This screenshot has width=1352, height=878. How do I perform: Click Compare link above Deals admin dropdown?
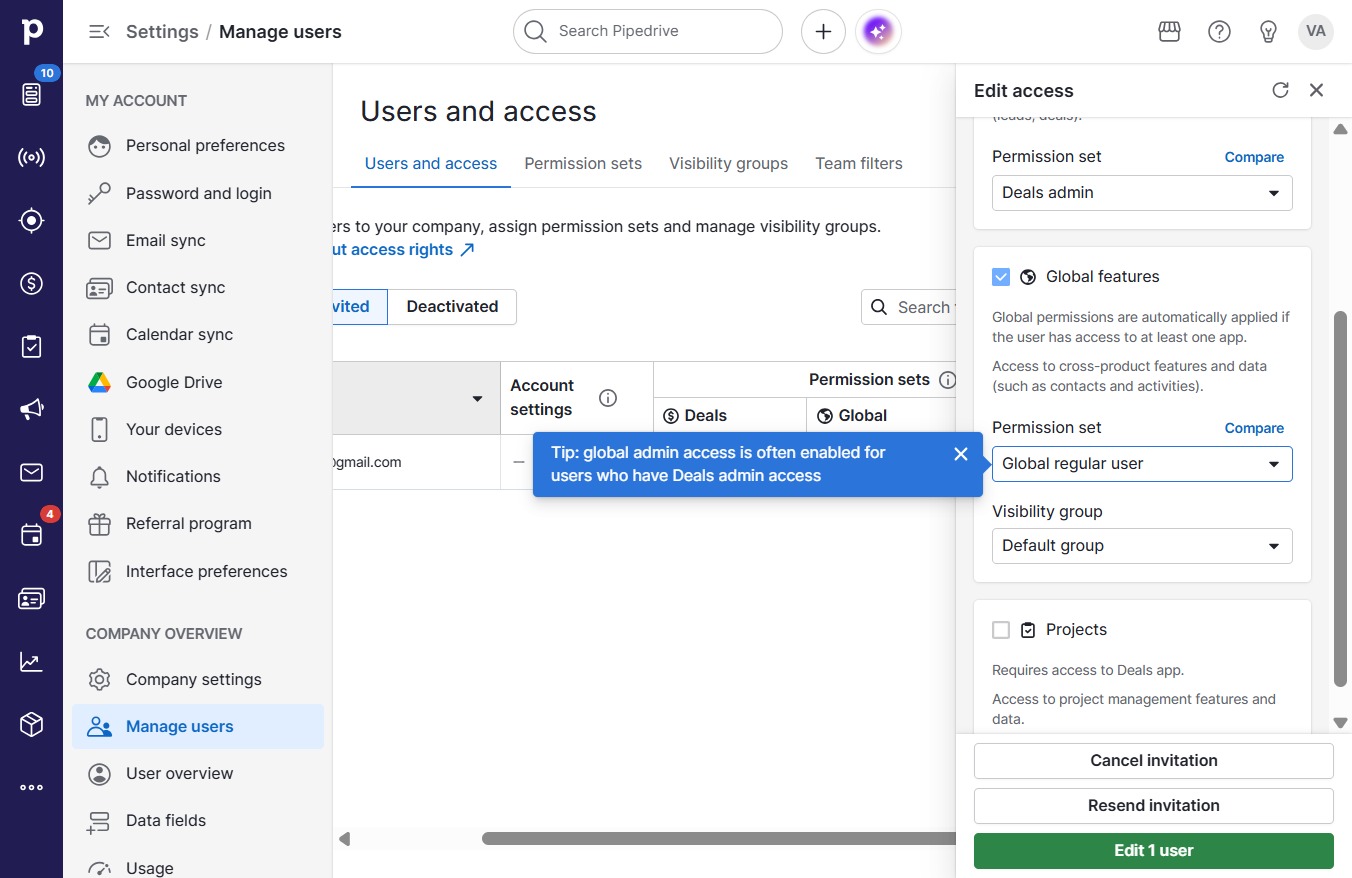[x=1254, y=157]
